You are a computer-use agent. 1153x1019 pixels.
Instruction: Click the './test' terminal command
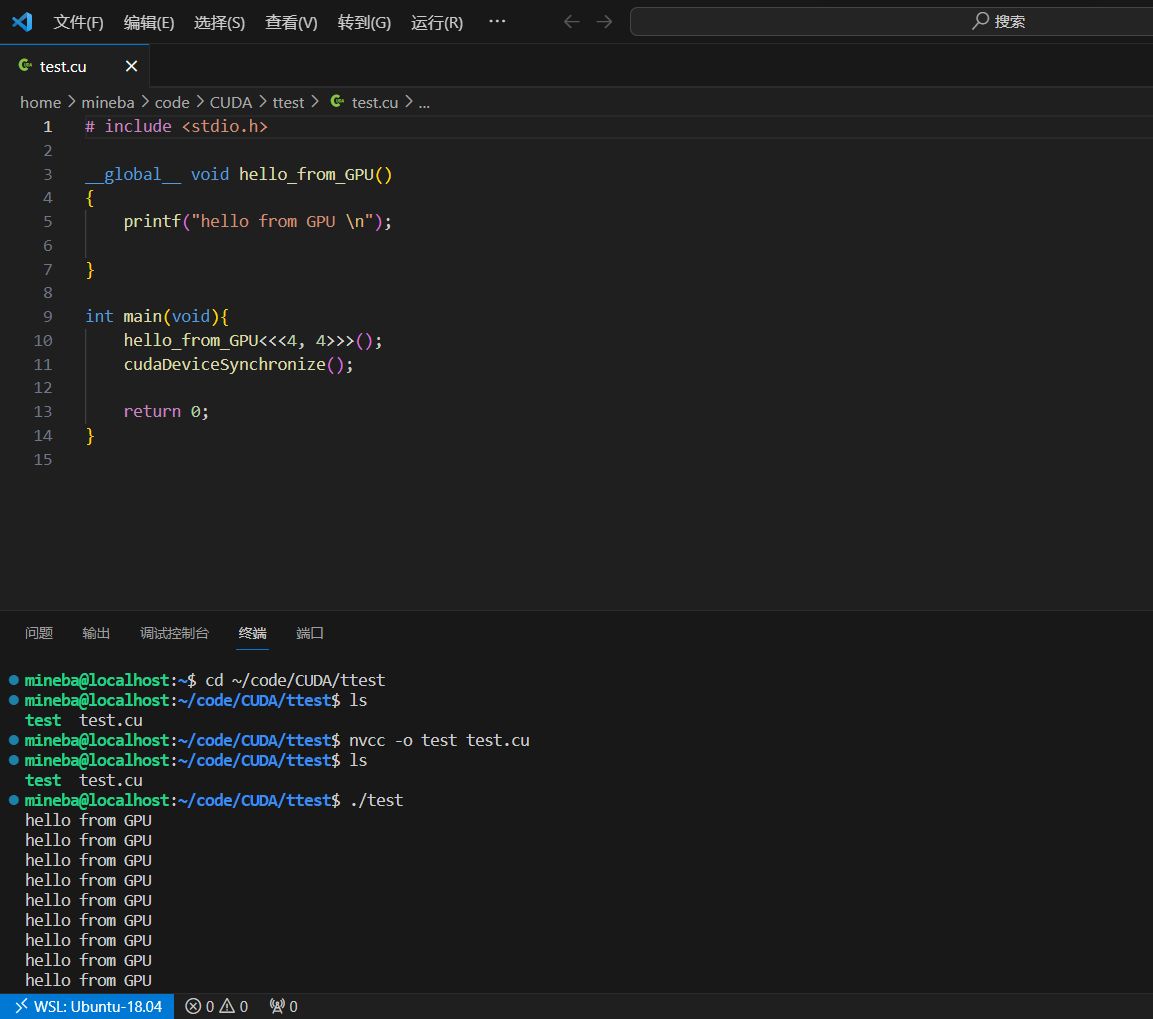pos(376,800)
